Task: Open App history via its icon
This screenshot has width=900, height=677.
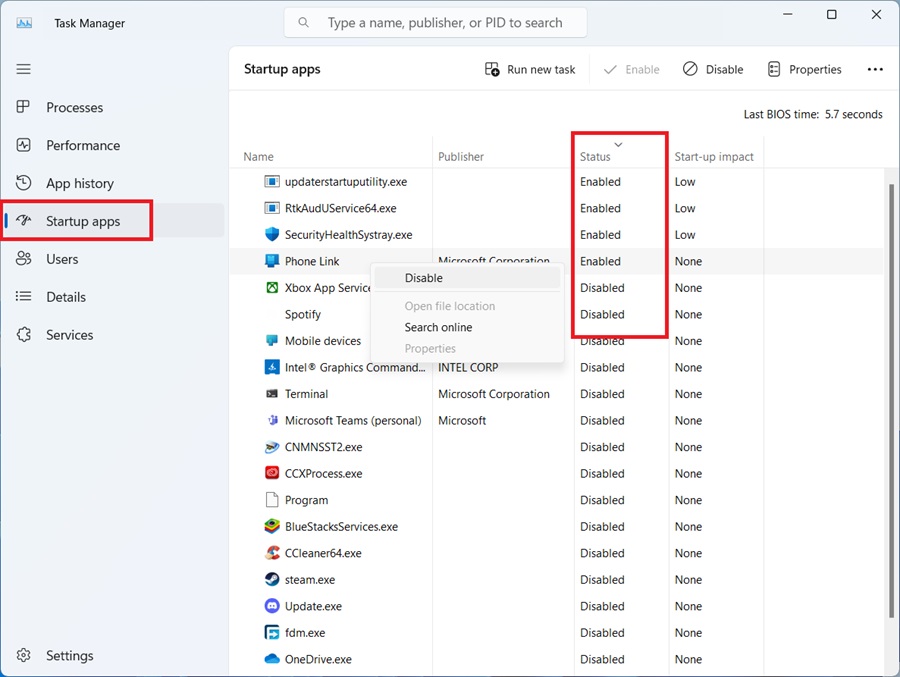Action: click(24, 183)
